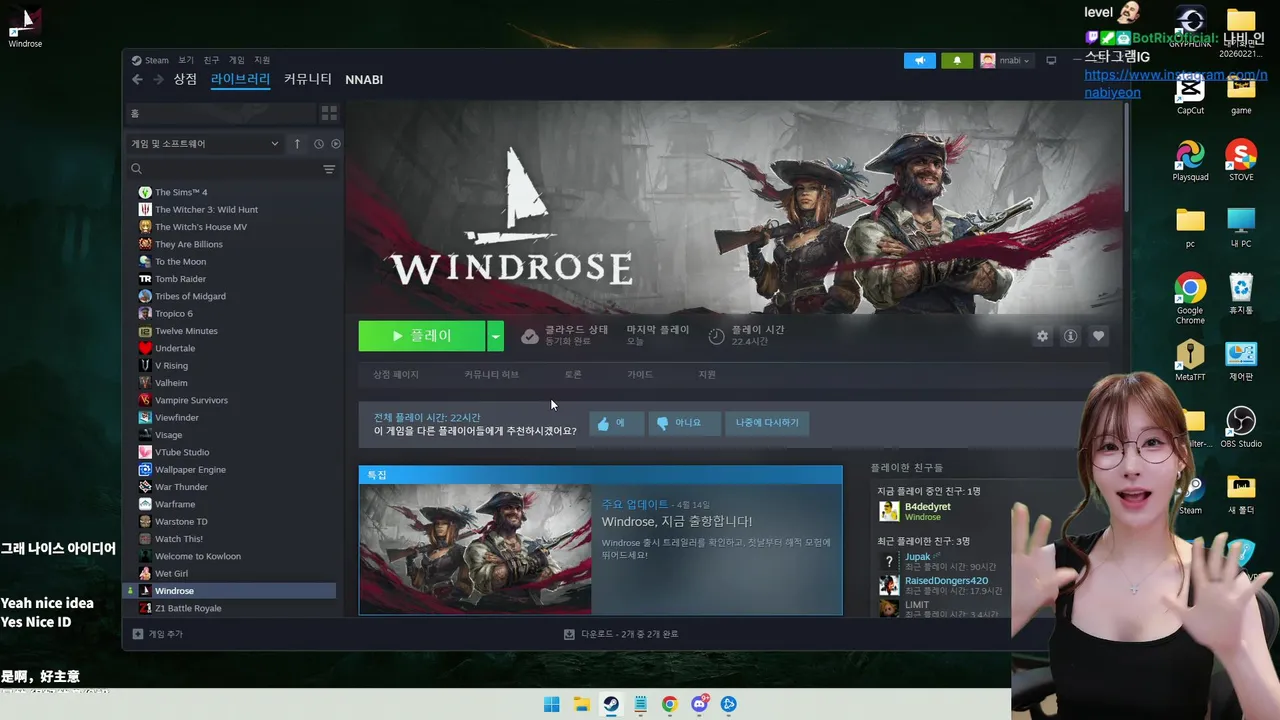Open the 지원 game tab under Windrose
Image resolution: width=1280 pixels, height=720 pixels.
click(707, 374)
